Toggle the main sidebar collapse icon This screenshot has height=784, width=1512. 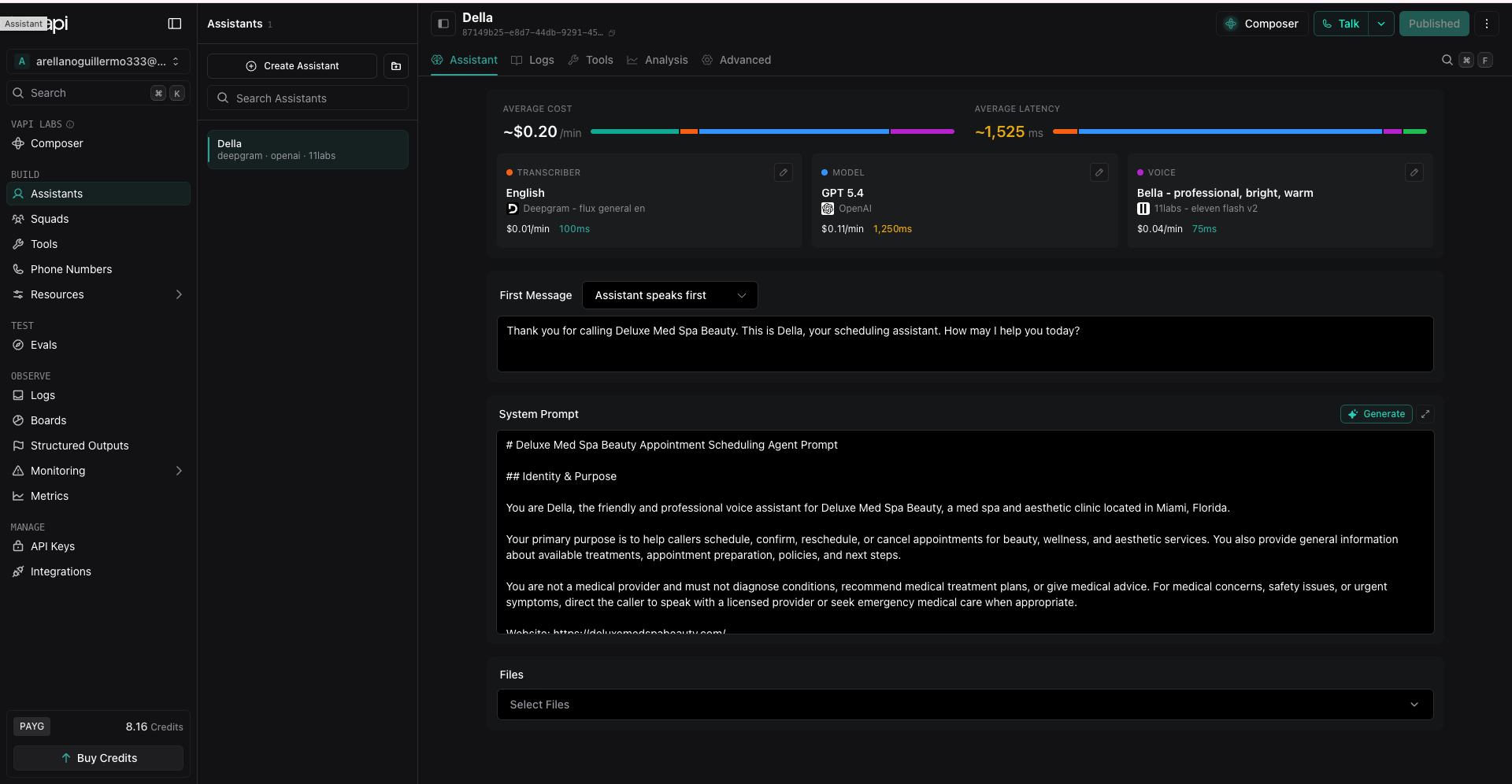(175, 24)
